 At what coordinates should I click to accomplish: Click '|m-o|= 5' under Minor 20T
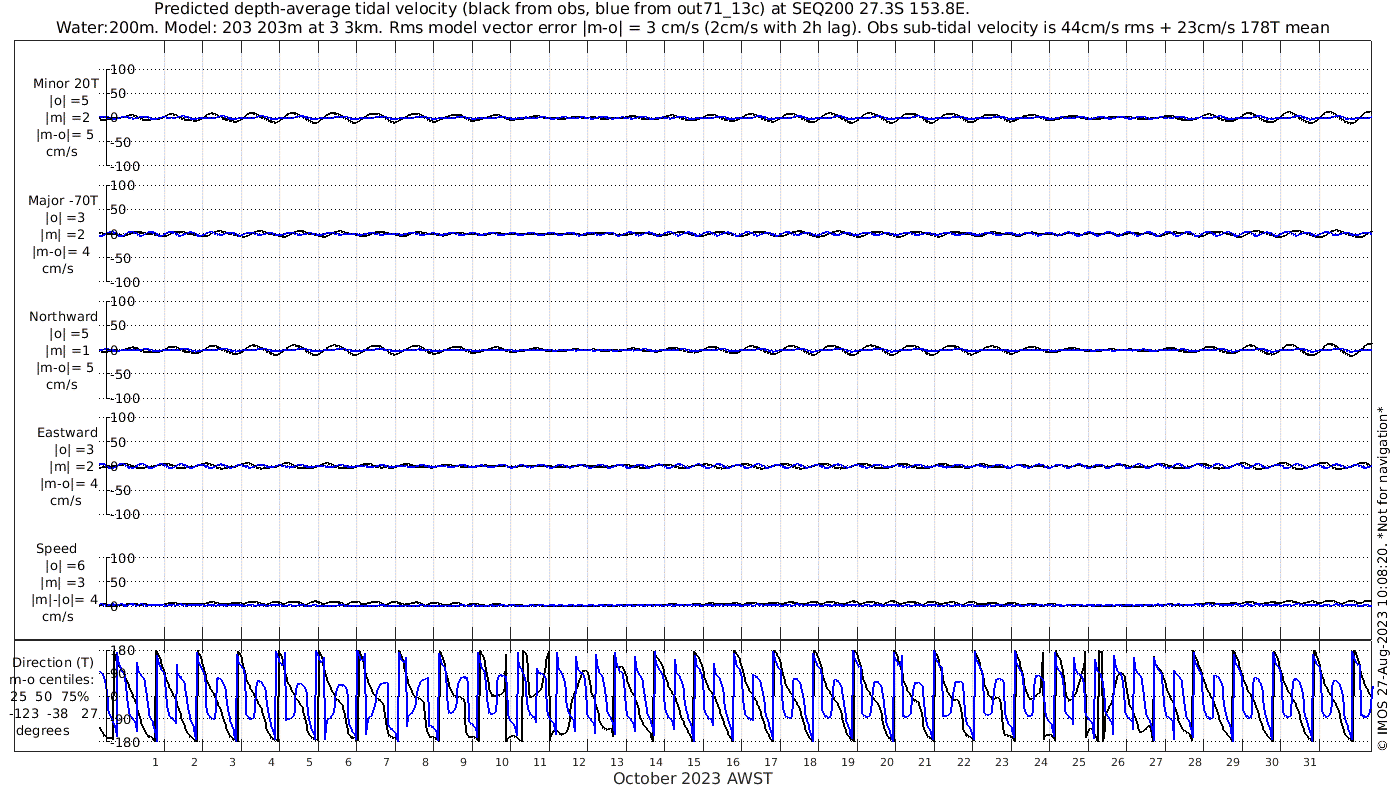point(65,134)
